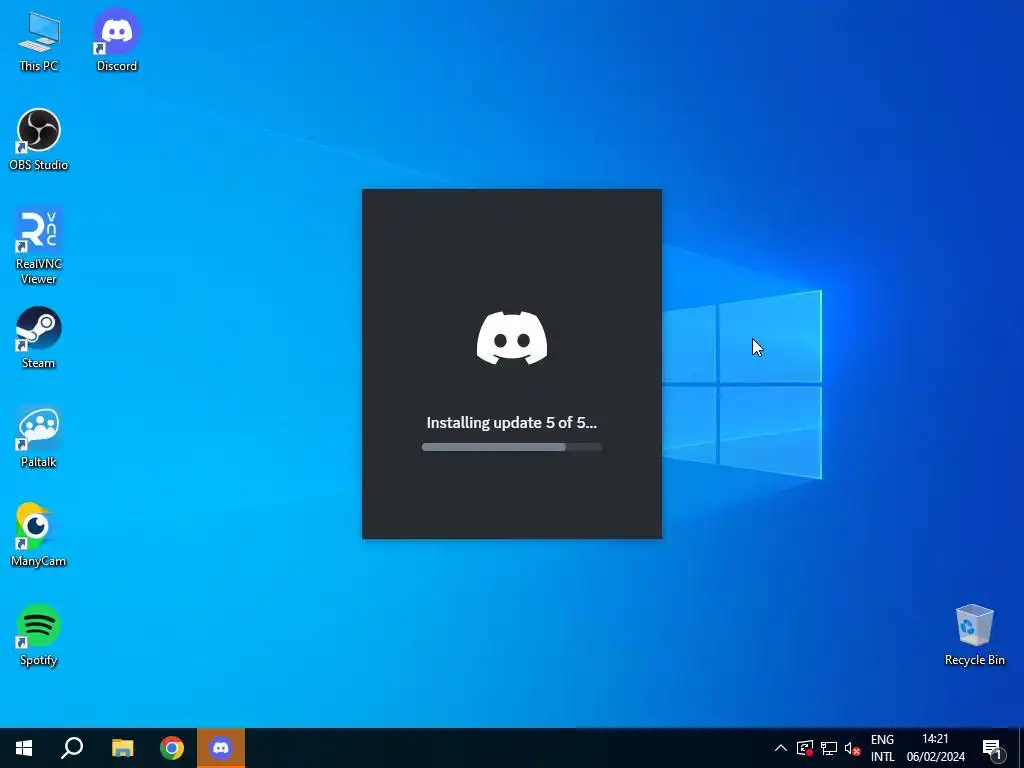Click the muted volume tray icon
Screen dimensions: 1024x768
pos(852,748)
